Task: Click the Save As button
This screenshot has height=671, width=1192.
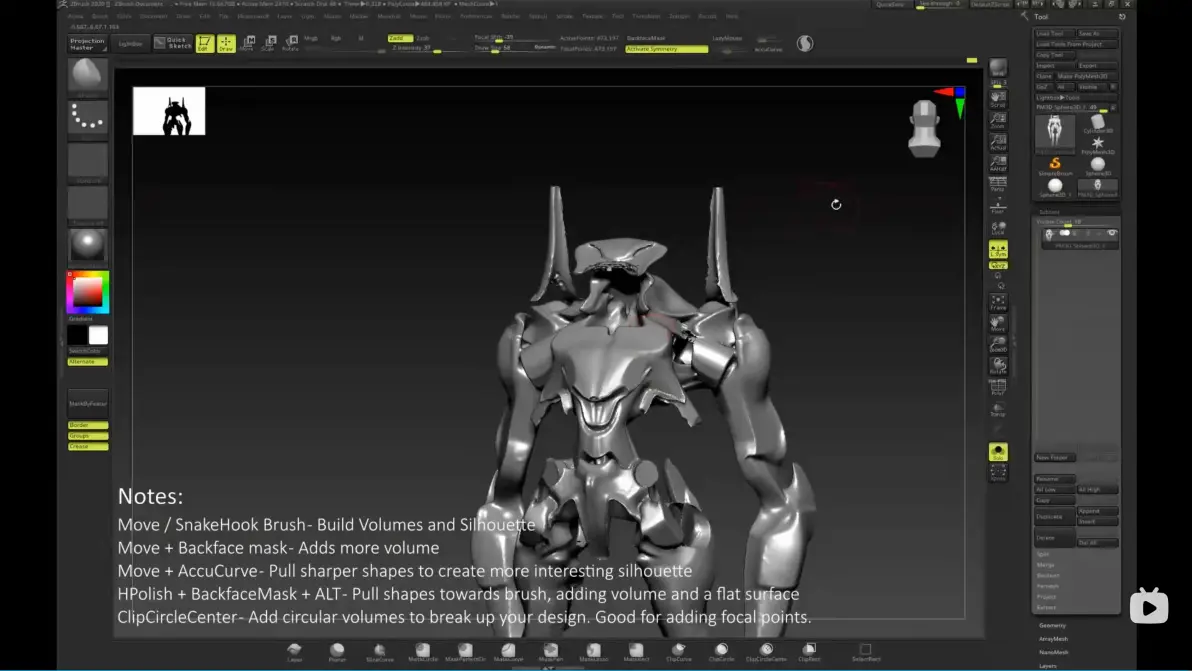Action: tap(1097, 33)
